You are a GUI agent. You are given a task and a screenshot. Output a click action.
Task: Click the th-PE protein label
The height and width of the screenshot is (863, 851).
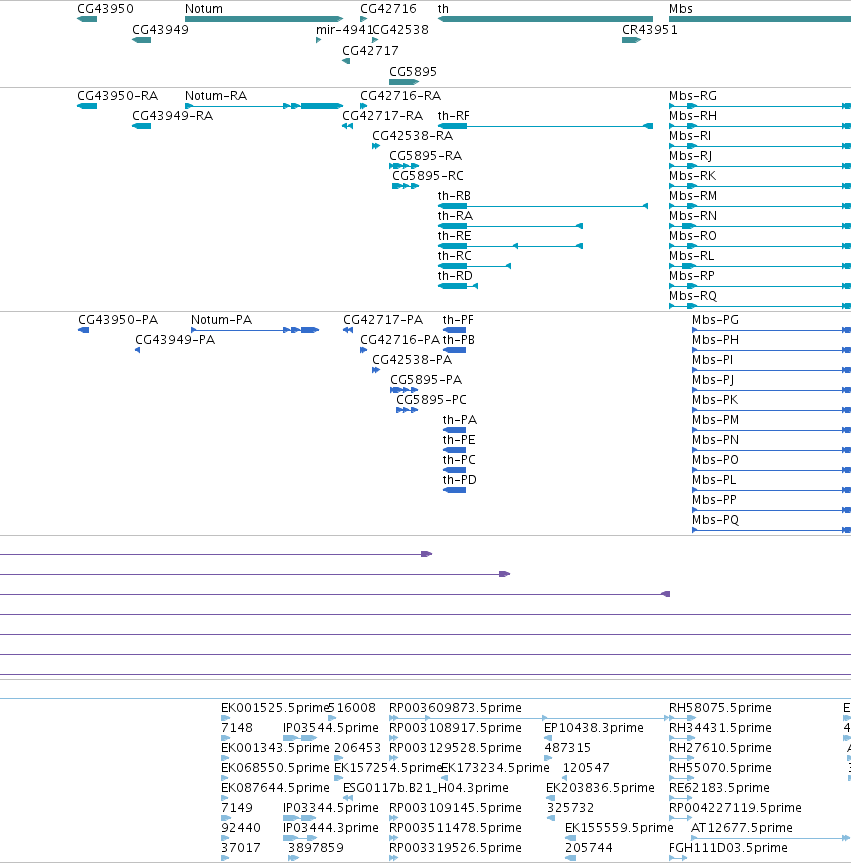(x=459, y=440)
